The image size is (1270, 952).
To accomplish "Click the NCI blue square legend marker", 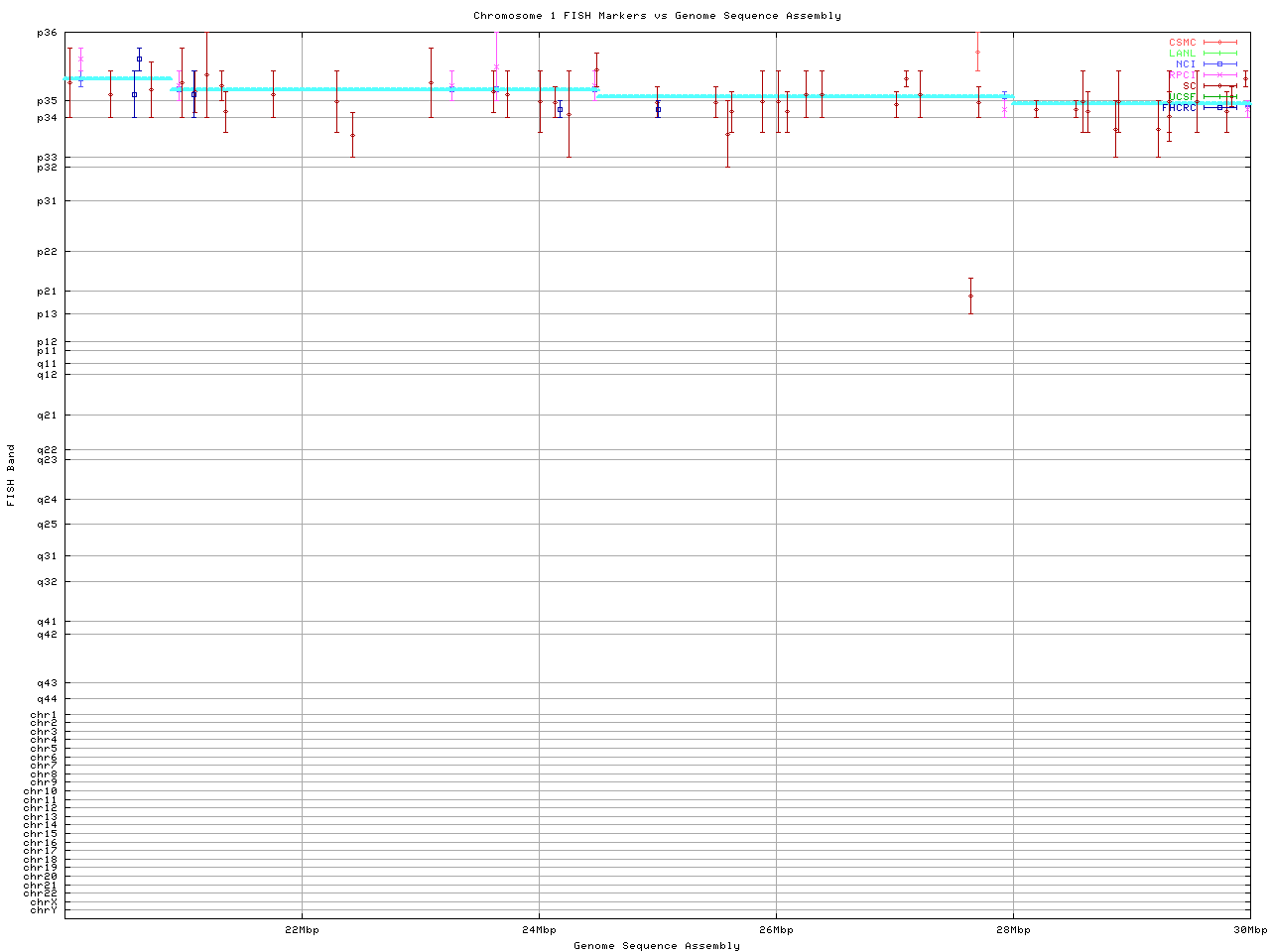I will (1219, 64).
